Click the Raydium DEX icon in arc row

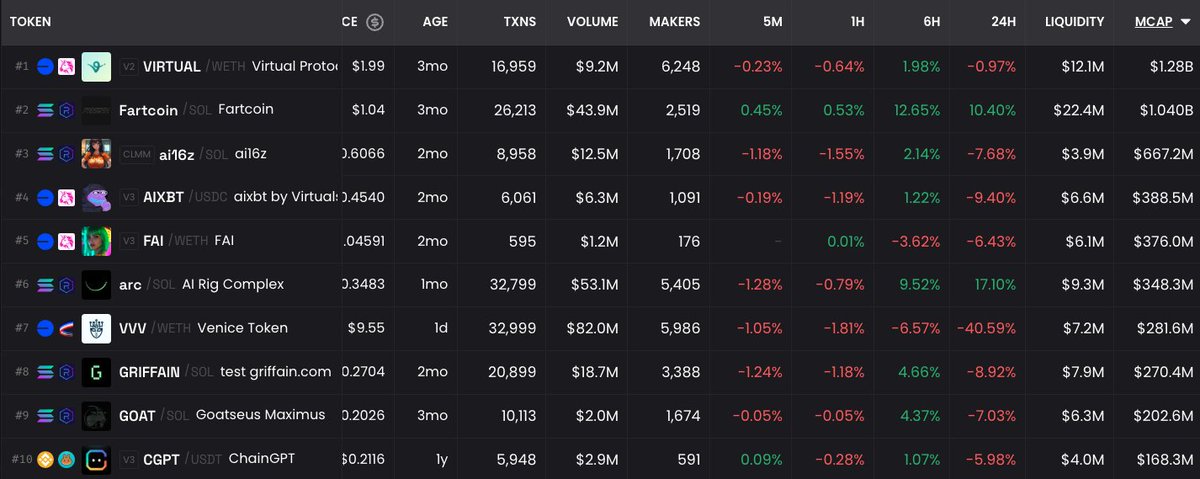click(66, 285)
